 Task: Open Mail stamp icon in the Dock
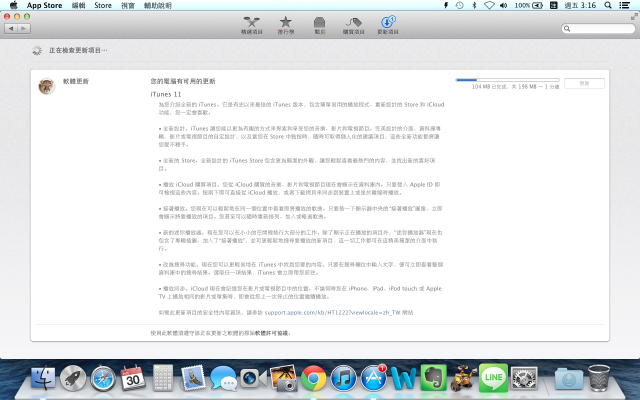click(x=193, y=378)
